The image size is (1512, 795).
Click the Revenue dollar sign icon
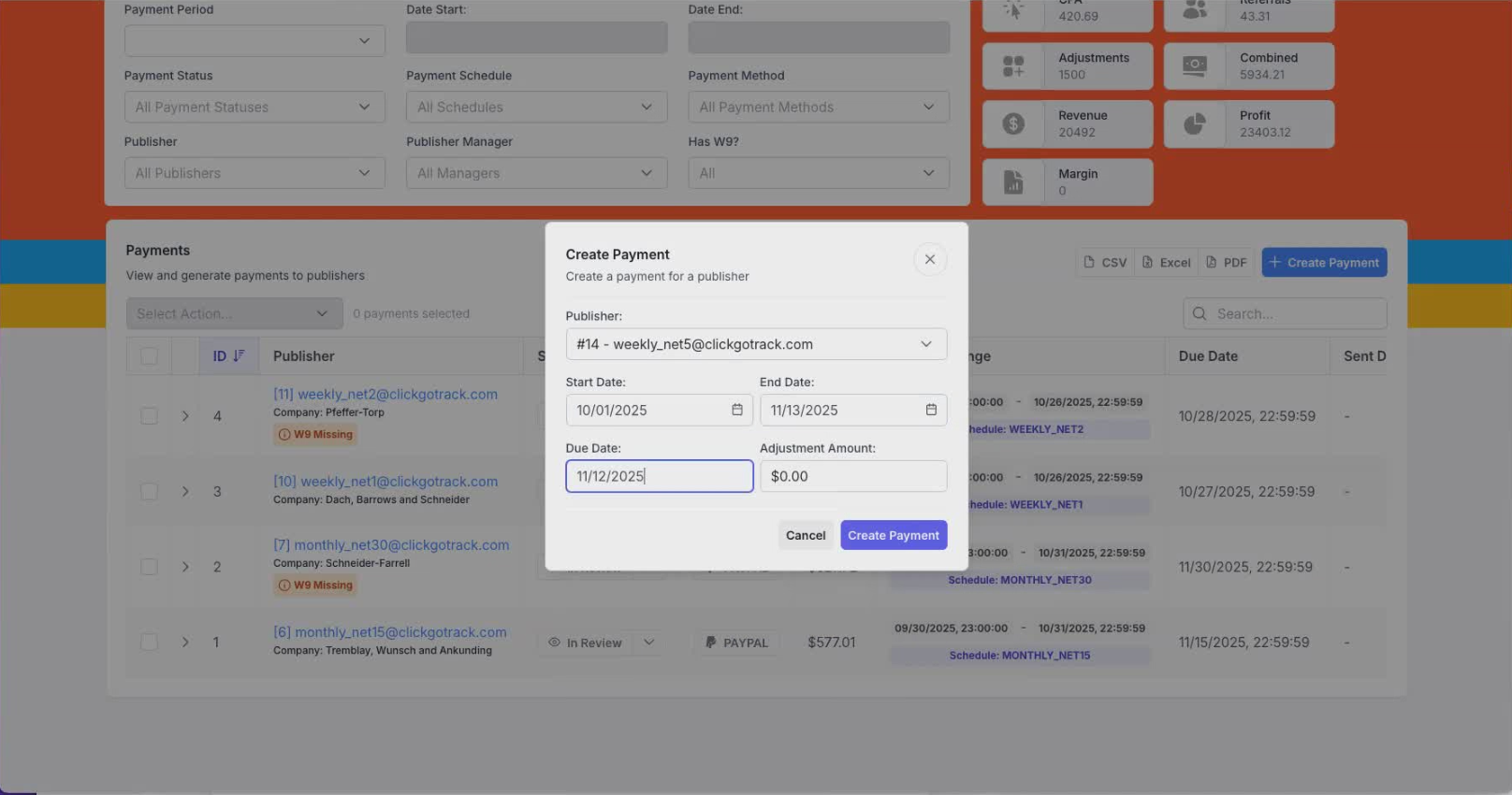(1013, 123)
